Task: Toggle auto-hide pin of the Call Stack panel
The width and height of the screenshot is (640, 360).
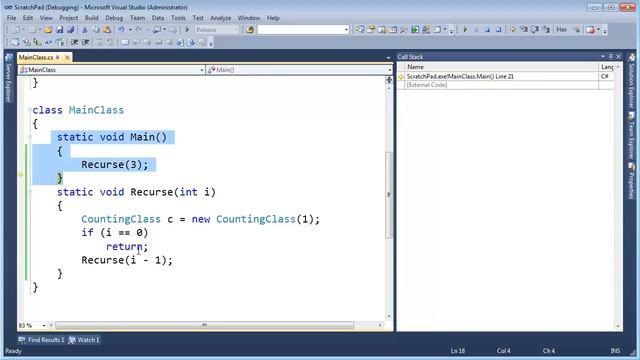Action: click(611, 57)
